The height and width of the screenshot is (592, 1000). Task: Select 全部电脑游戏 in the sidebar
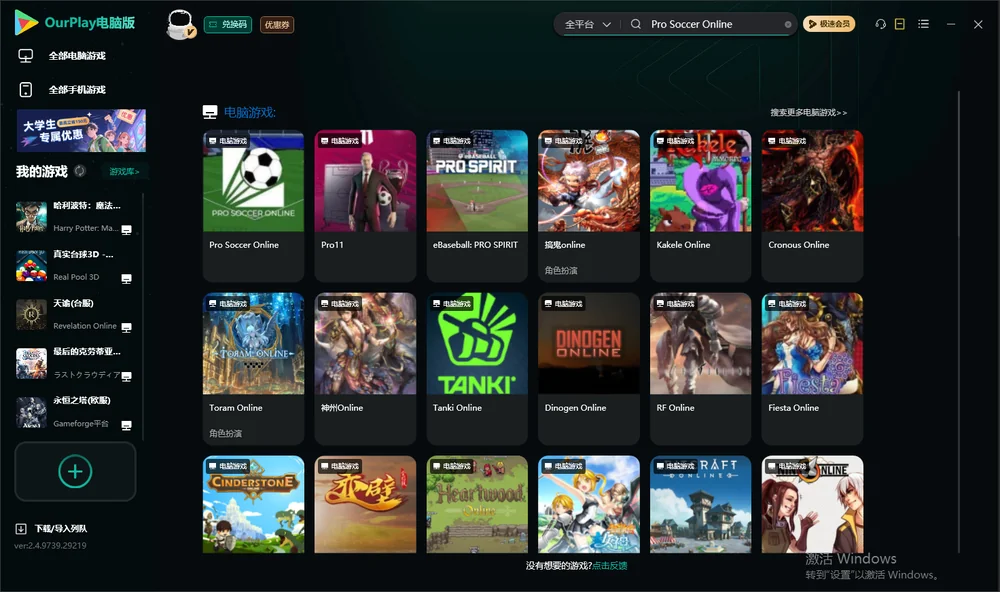[x=77, y=56]
